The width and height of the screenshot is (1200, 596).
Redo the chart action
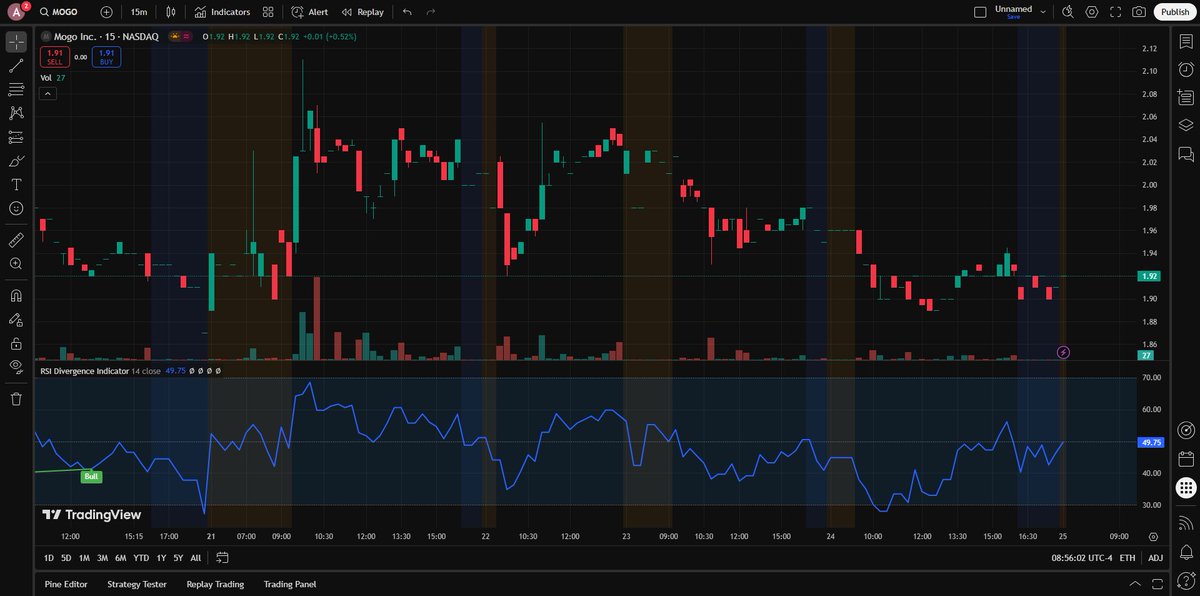coord(431,12)
